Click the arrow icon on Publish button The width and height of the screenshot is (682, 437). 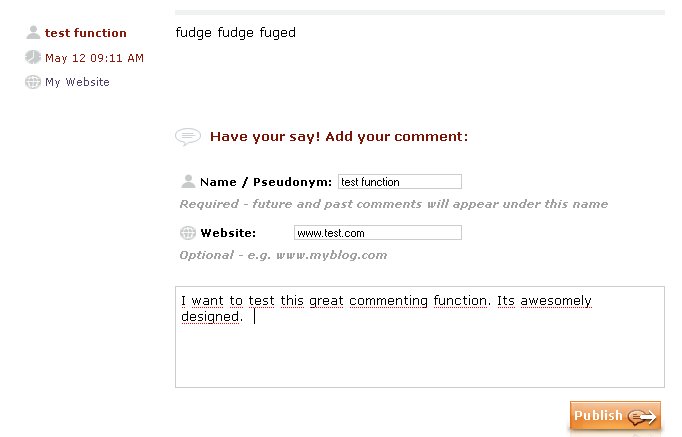[x=644, y=417]
